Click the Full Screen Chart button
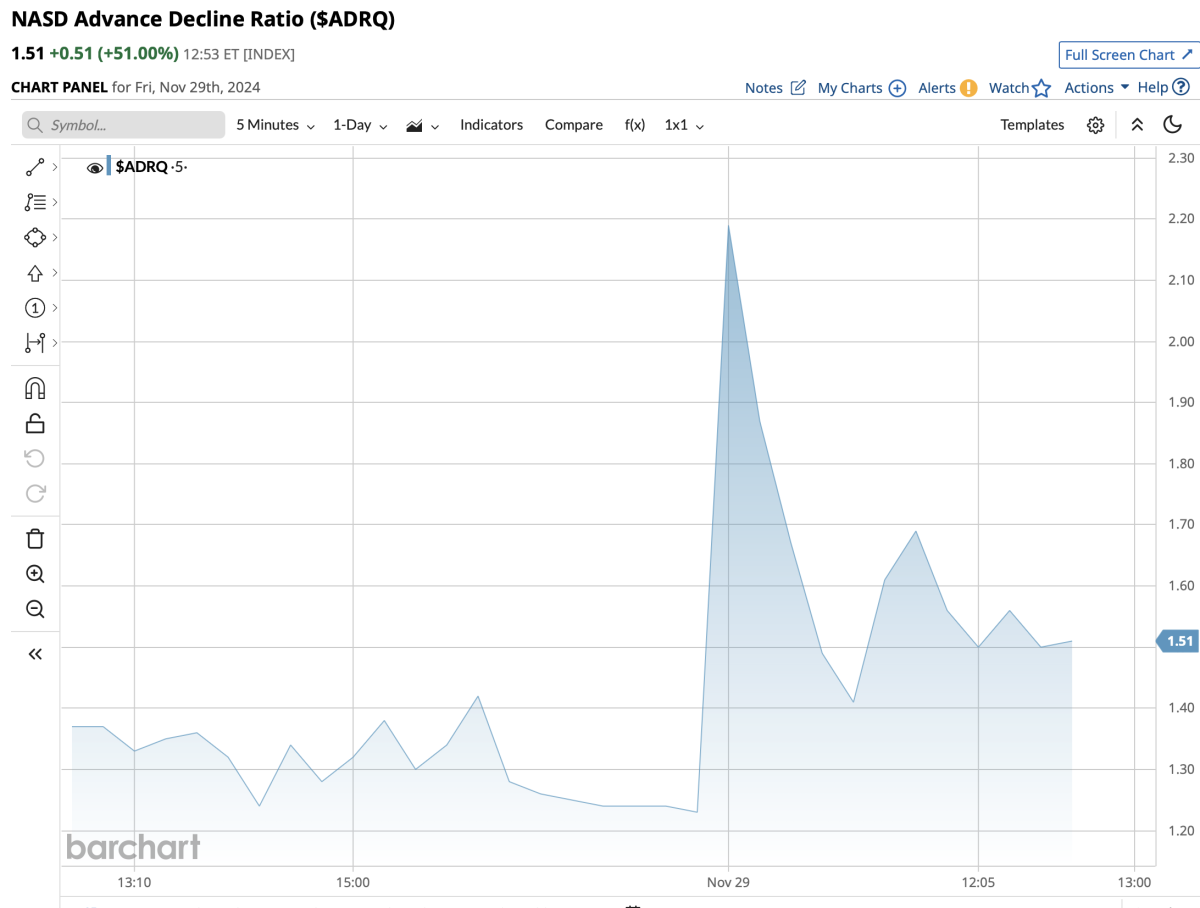Screen dimensions: 1200x908 pos(1128,55)
